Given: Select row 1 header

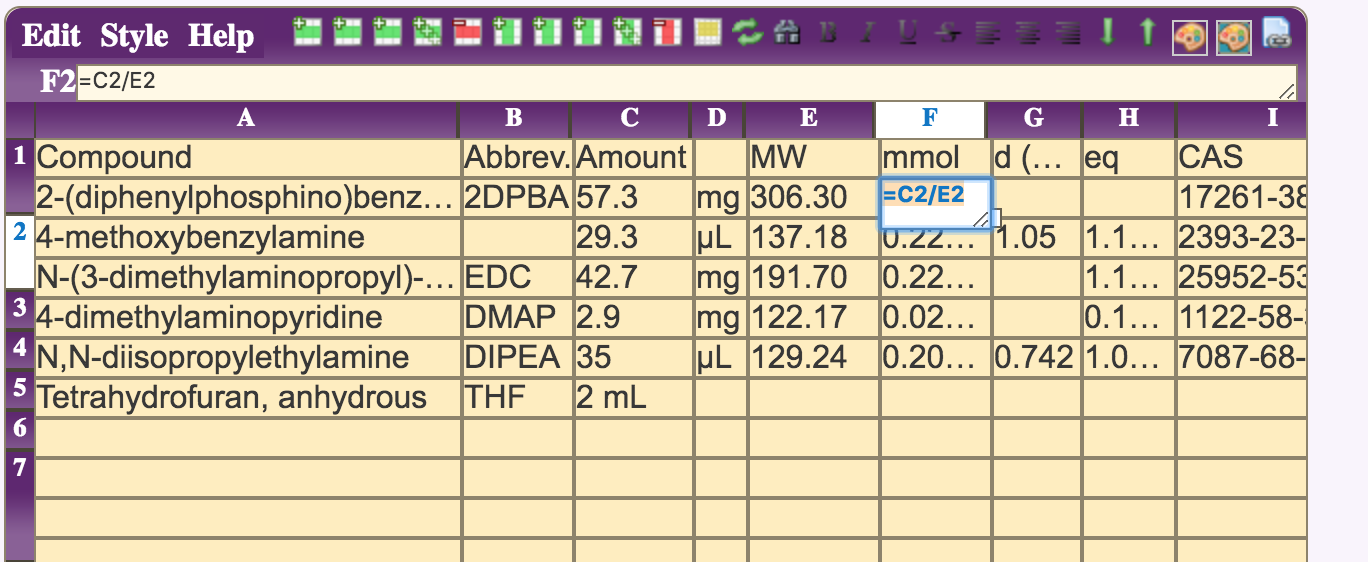Looking at the screenshot, I should click(19, 177).
